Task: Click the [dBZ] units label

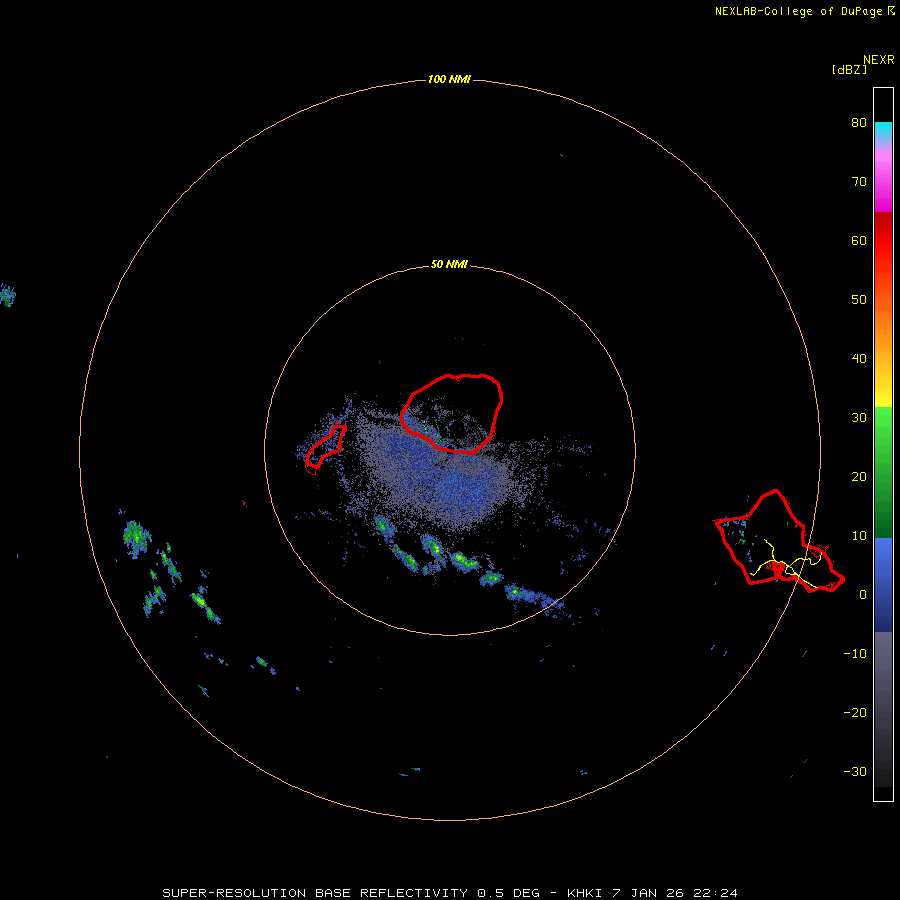Action: pyautogui.click(x=848, y=70)
